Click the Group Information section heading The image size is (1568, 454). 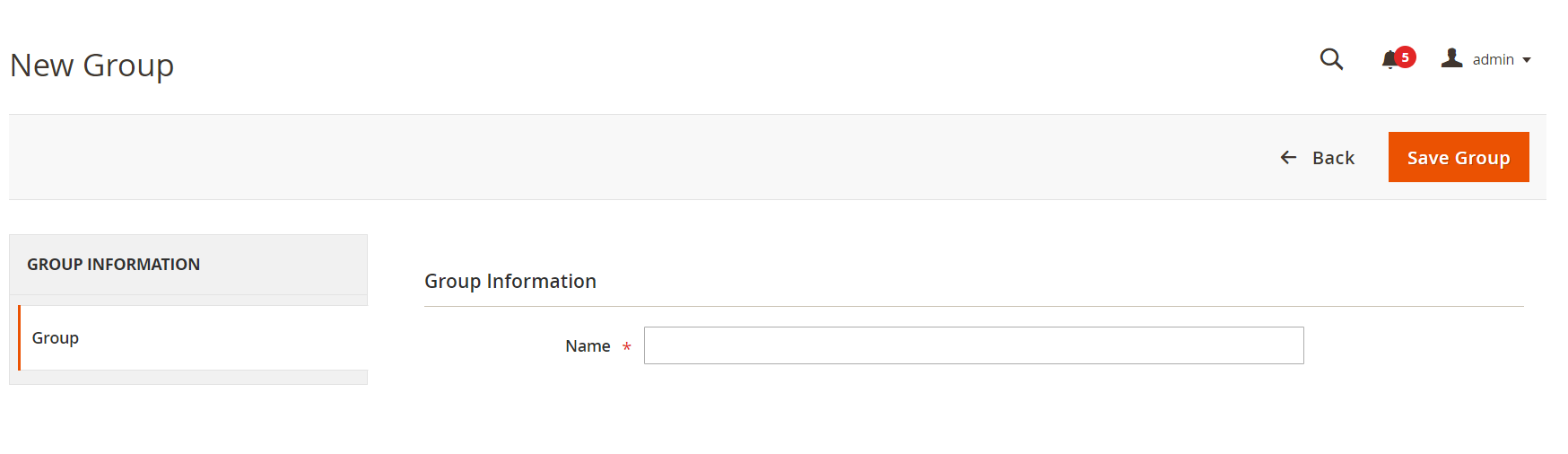510,282
